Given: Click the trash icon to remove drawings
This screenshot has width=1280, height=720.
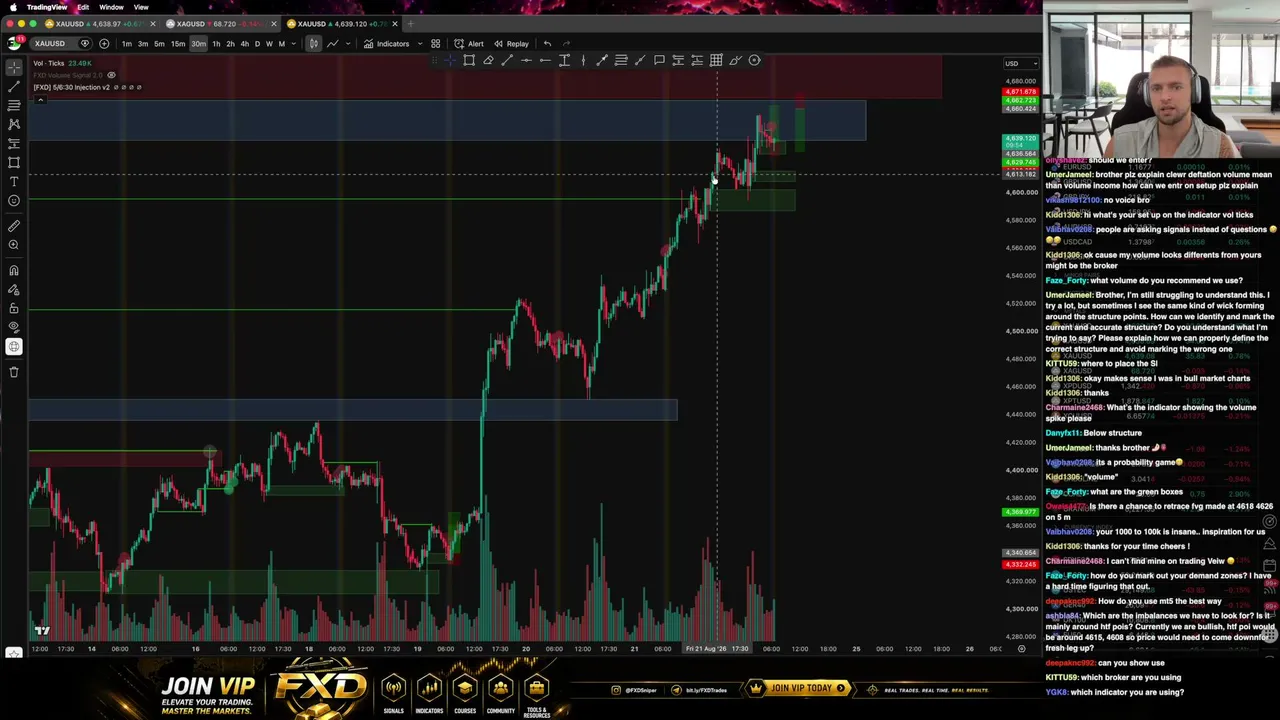Looking at the screenshot, I should [x=14, y=372].
